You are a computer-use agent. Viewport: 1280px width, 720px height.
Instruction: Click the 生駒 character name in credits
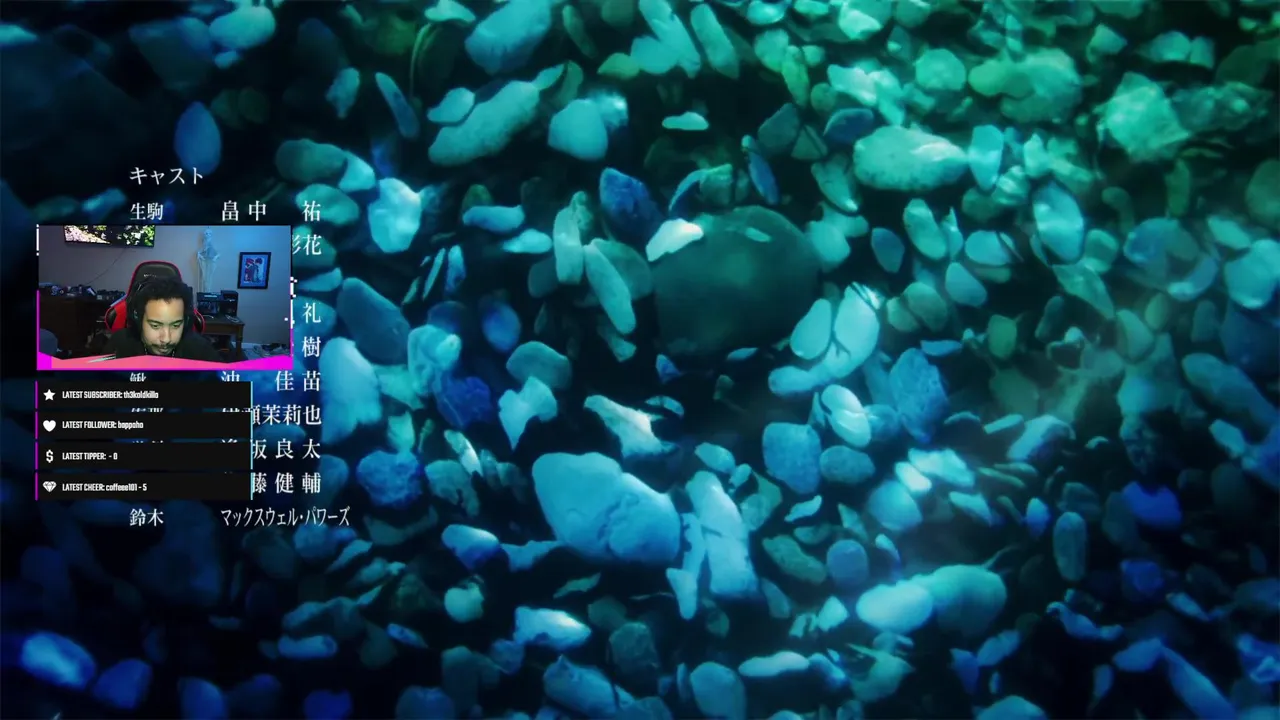pyautogui.click(x=146, y=212)
